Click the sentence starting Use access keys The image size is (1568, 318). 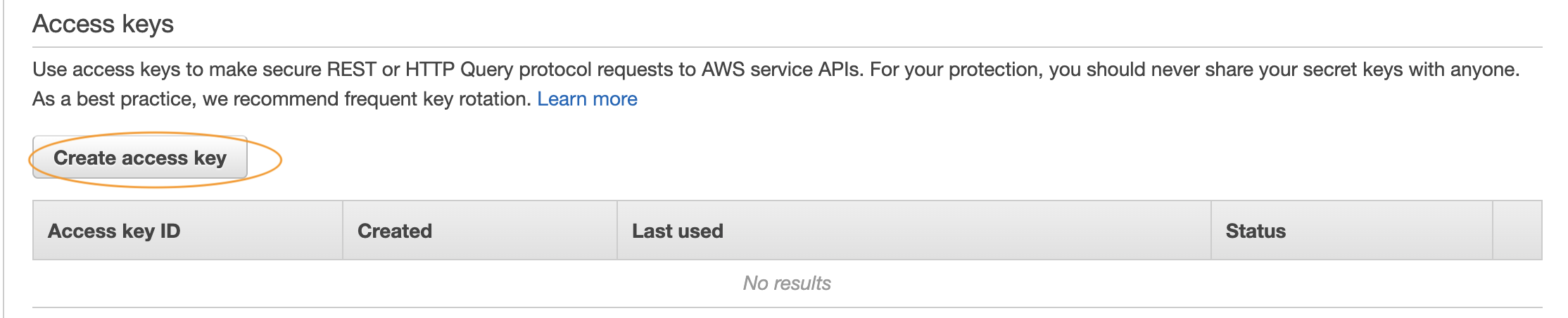pos(448,70)
